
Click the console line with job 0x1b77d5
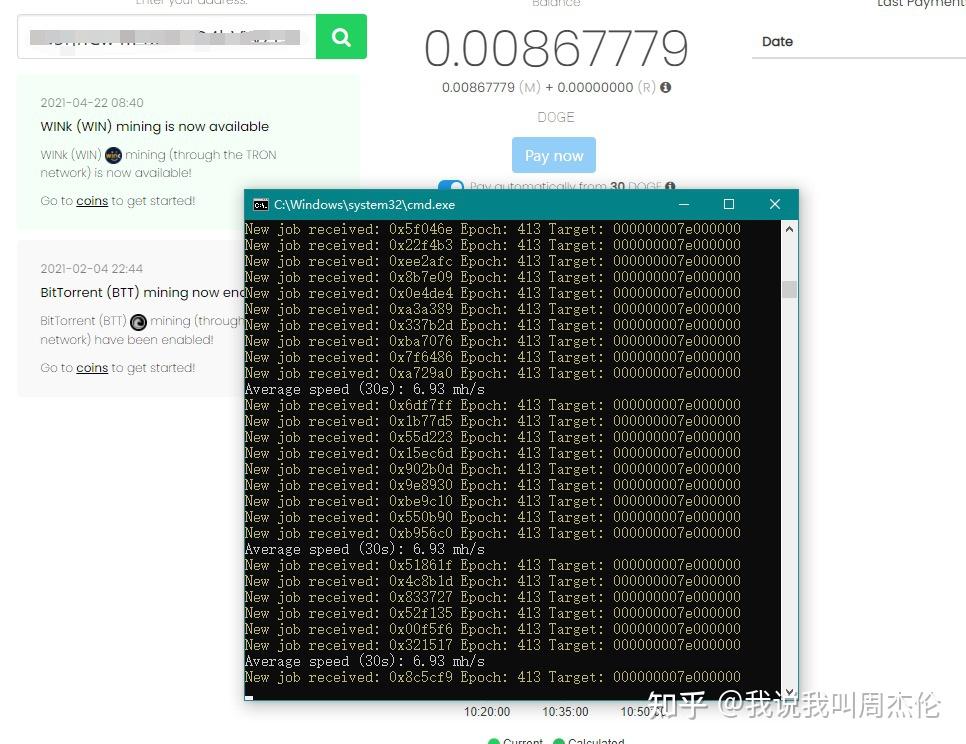(492, 421)
